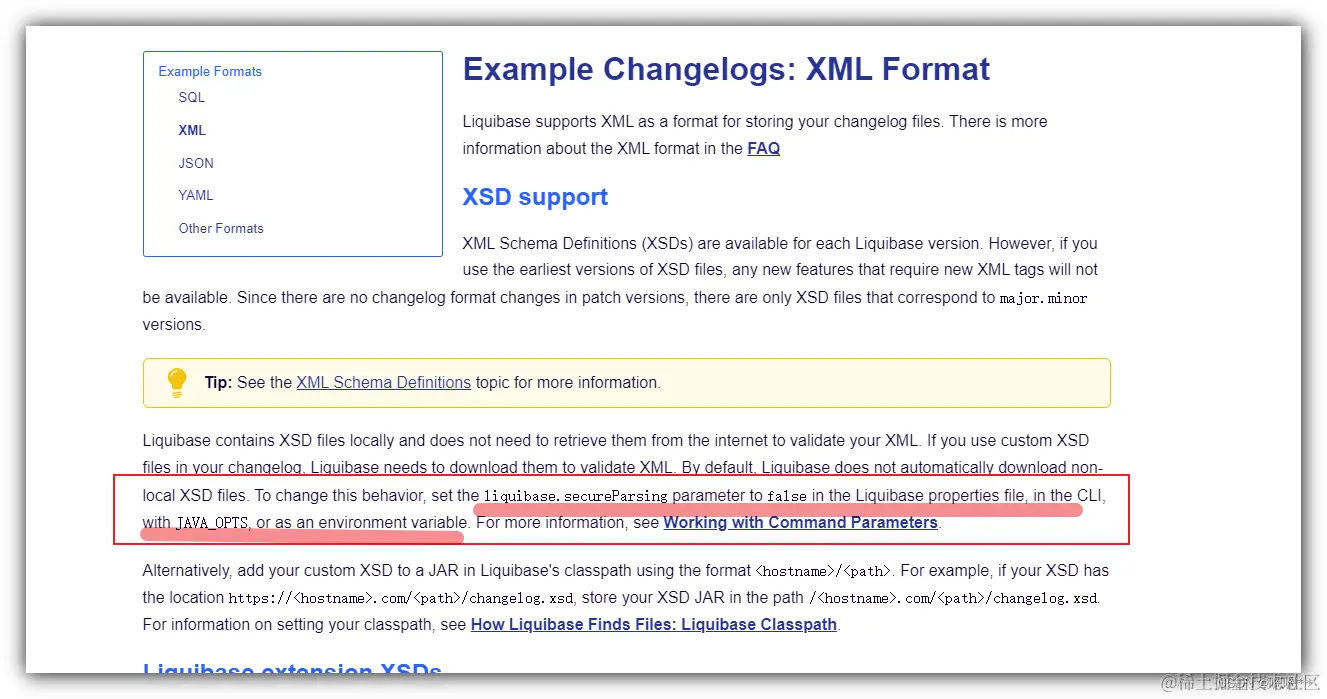The image size is (1327, 699).
Task: Click the Example Changelogs: XML Format title
Action: click(726, 69)
